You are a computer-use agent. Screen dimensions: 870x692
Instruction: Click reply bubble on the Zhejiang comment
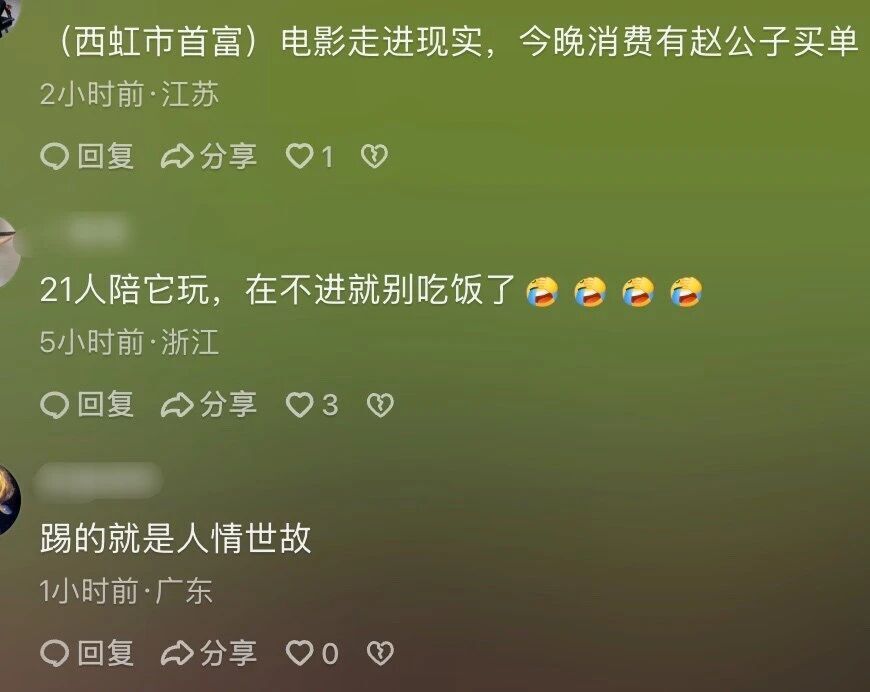click(54, 405)
